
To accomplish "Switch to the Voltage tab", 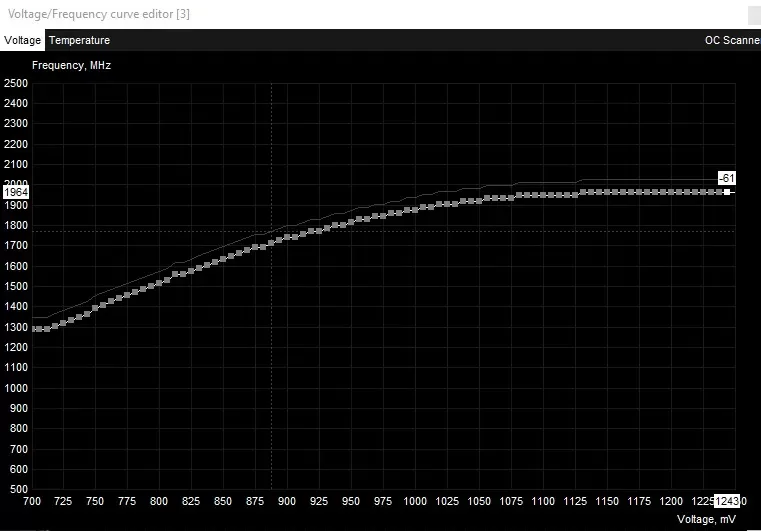I will (x=22, y=41).
